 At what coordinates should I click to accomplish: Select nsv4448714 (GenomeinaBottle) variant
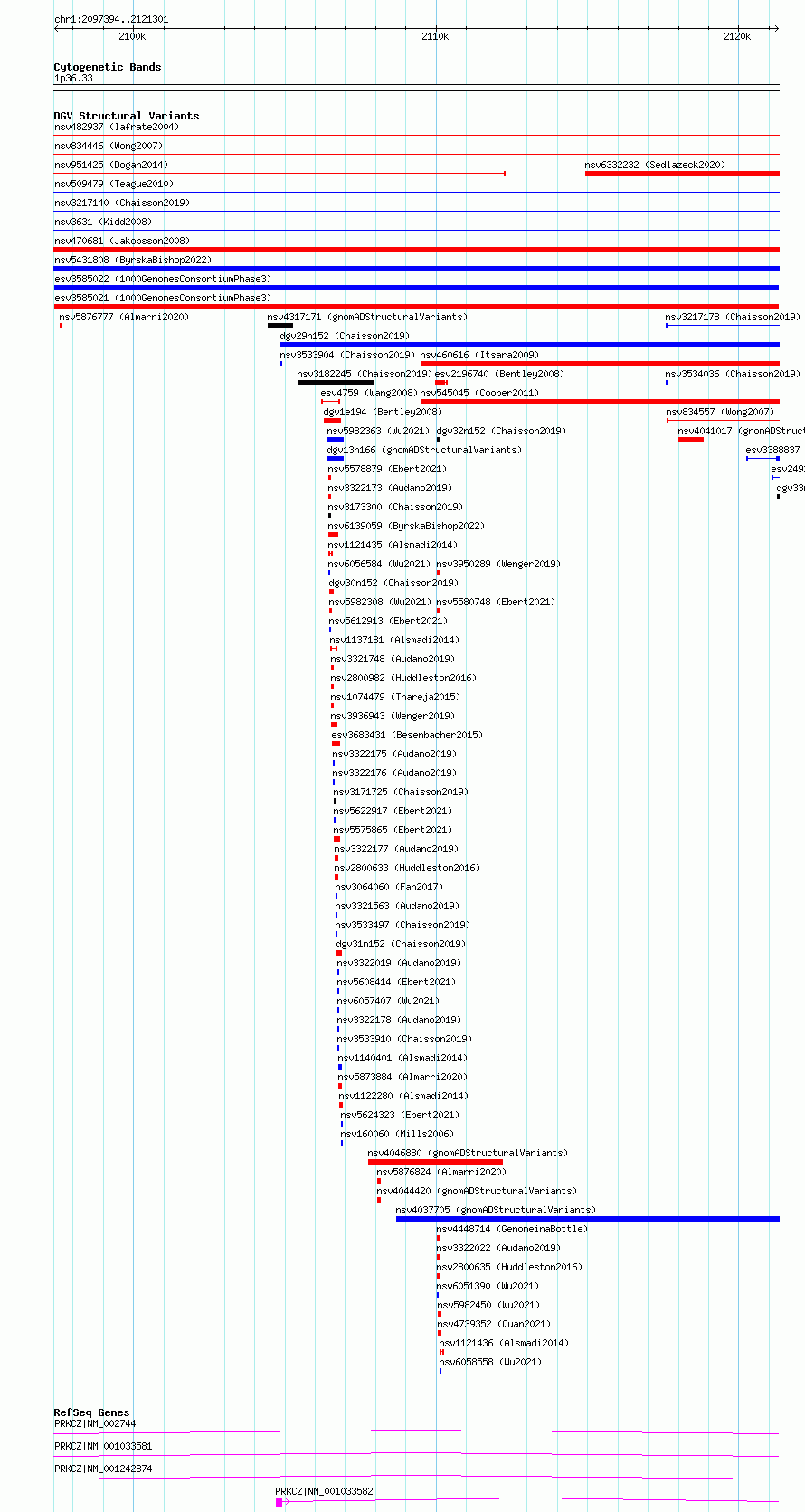tap(512, 1229)
